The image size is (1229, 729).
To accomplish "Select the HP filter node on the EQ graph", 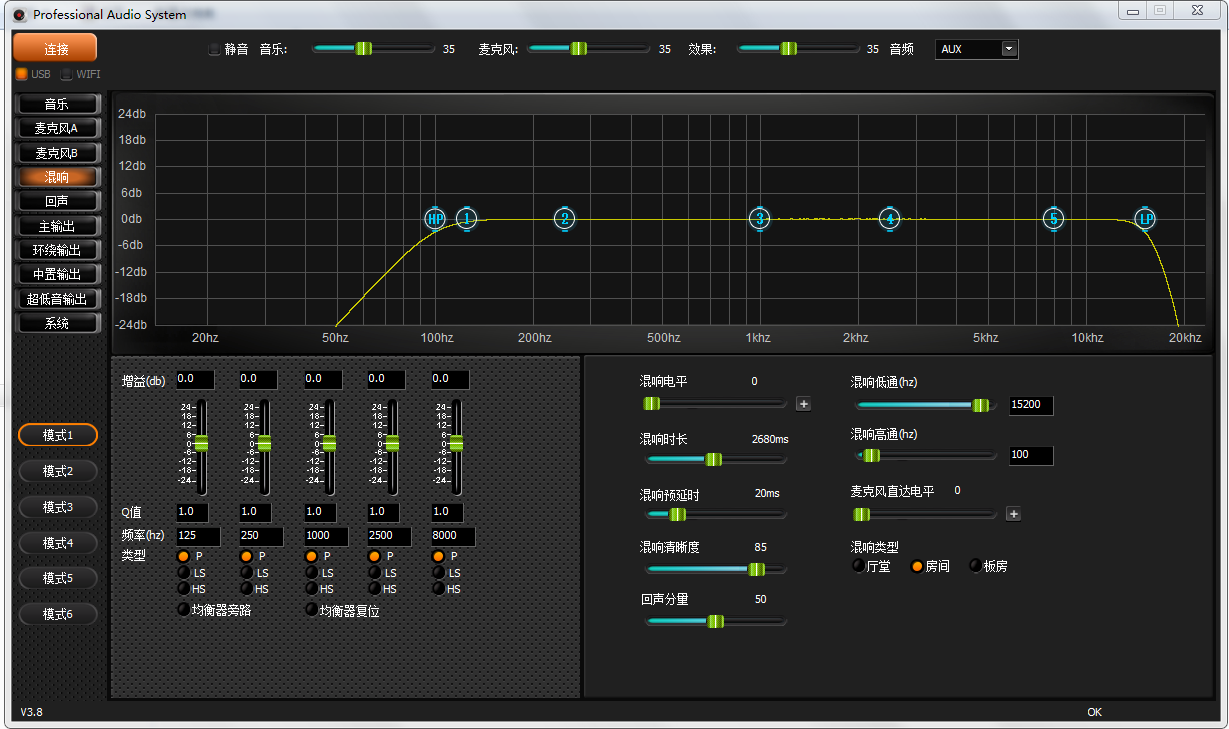I will tap(435, 219).
